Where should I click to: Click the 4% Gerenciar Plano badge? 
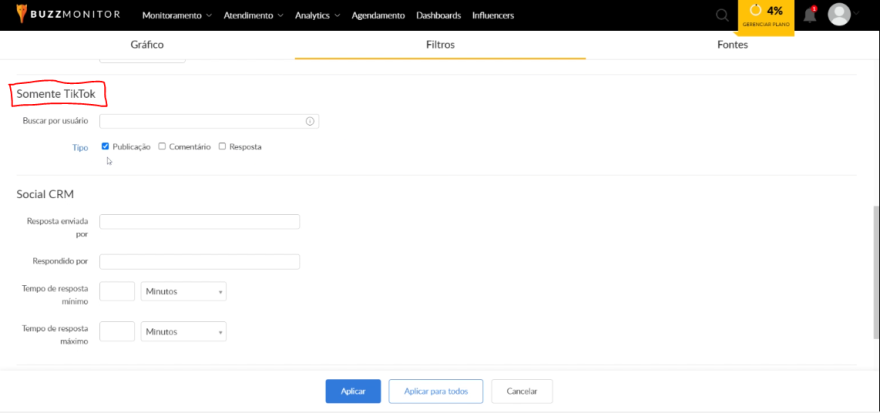[x=767, y=15]
